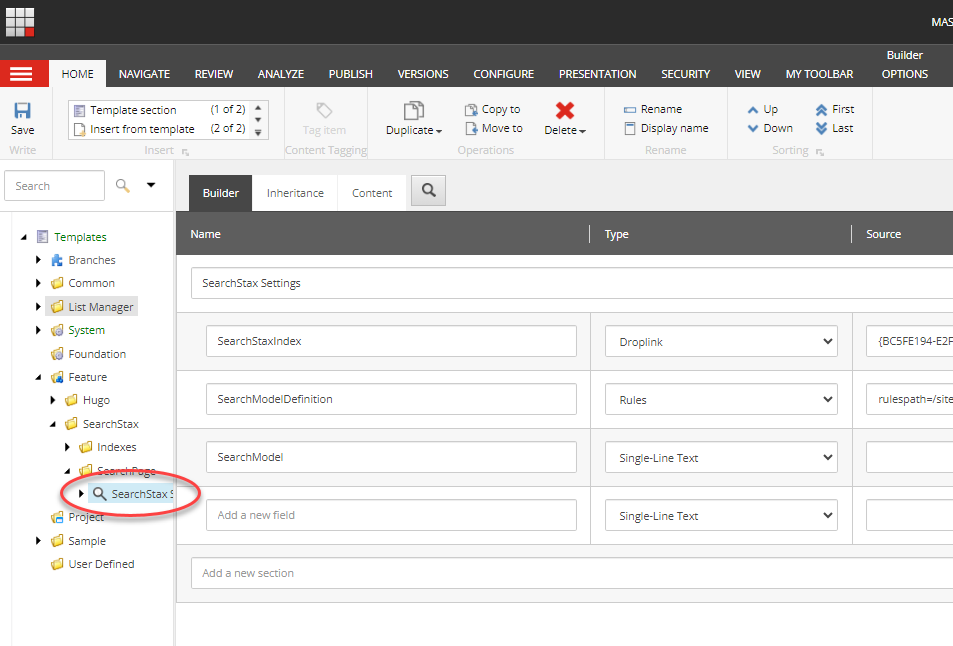Click the Display name icon
Screen dimensions: 953x646
tap(630, 128)
